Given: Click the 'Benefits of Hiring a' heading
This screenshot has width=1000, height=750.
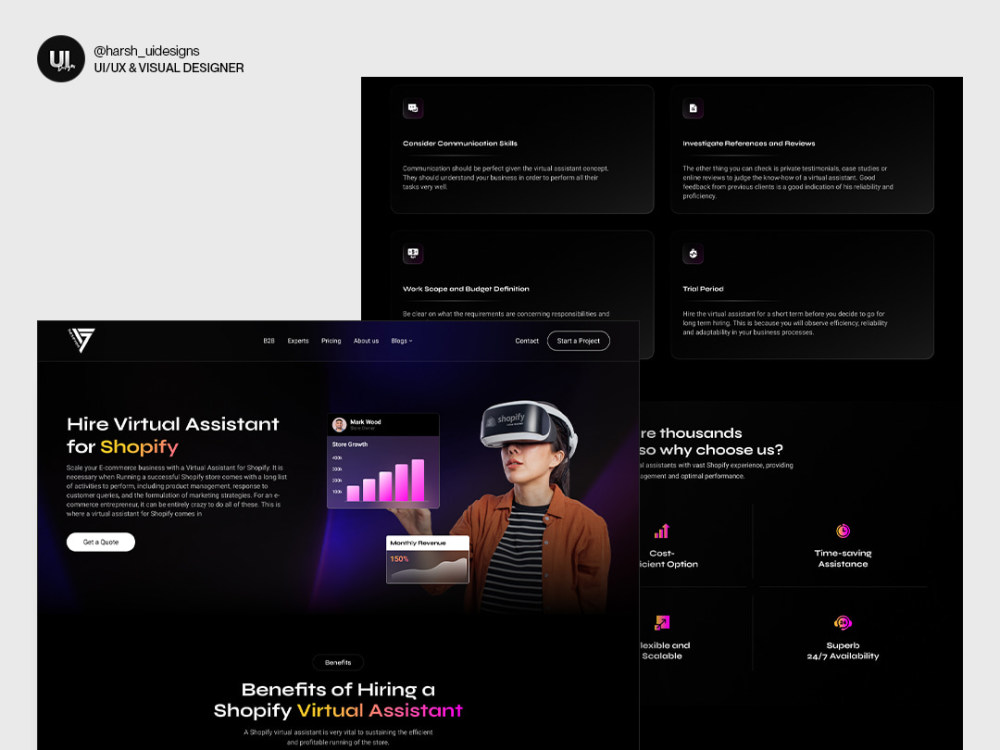Looking at the screenshot, I should point(338,689).
